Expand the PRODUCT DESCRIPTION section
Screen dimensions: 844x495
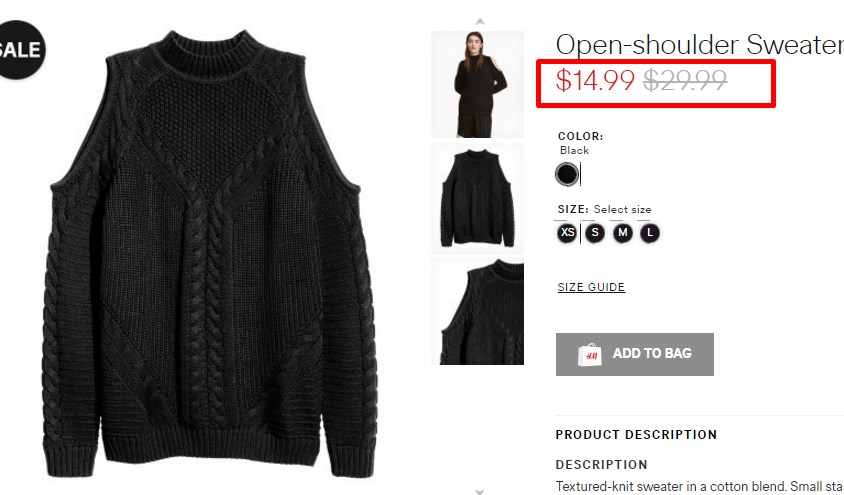(x=636, y=435)
